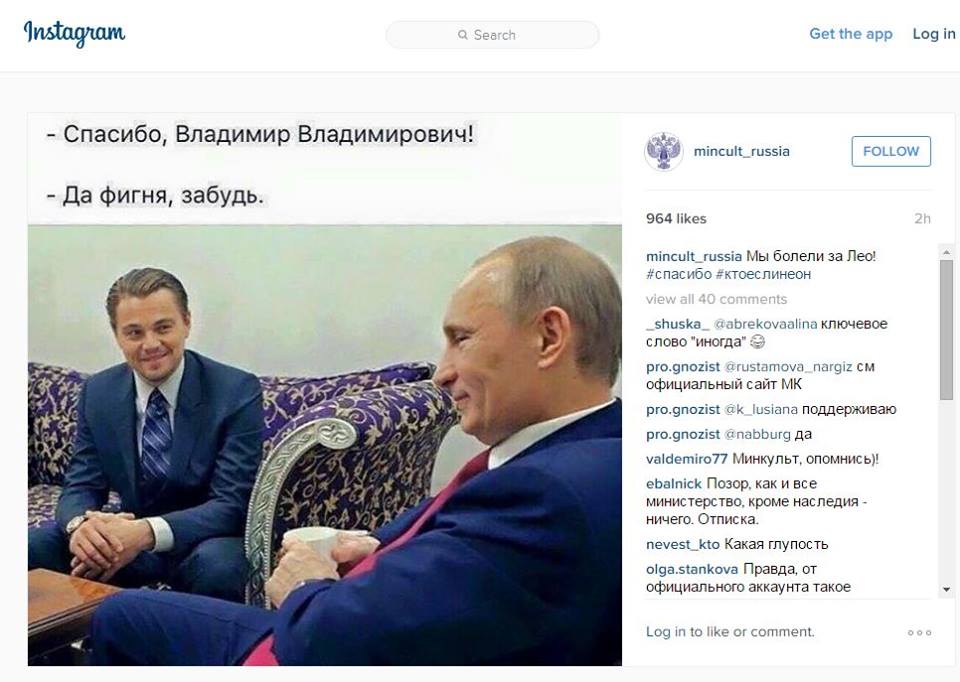Screen dimensions: 960x682
Task: Click the comments scrollbar thumb
Action: click(x=947, y=329)
